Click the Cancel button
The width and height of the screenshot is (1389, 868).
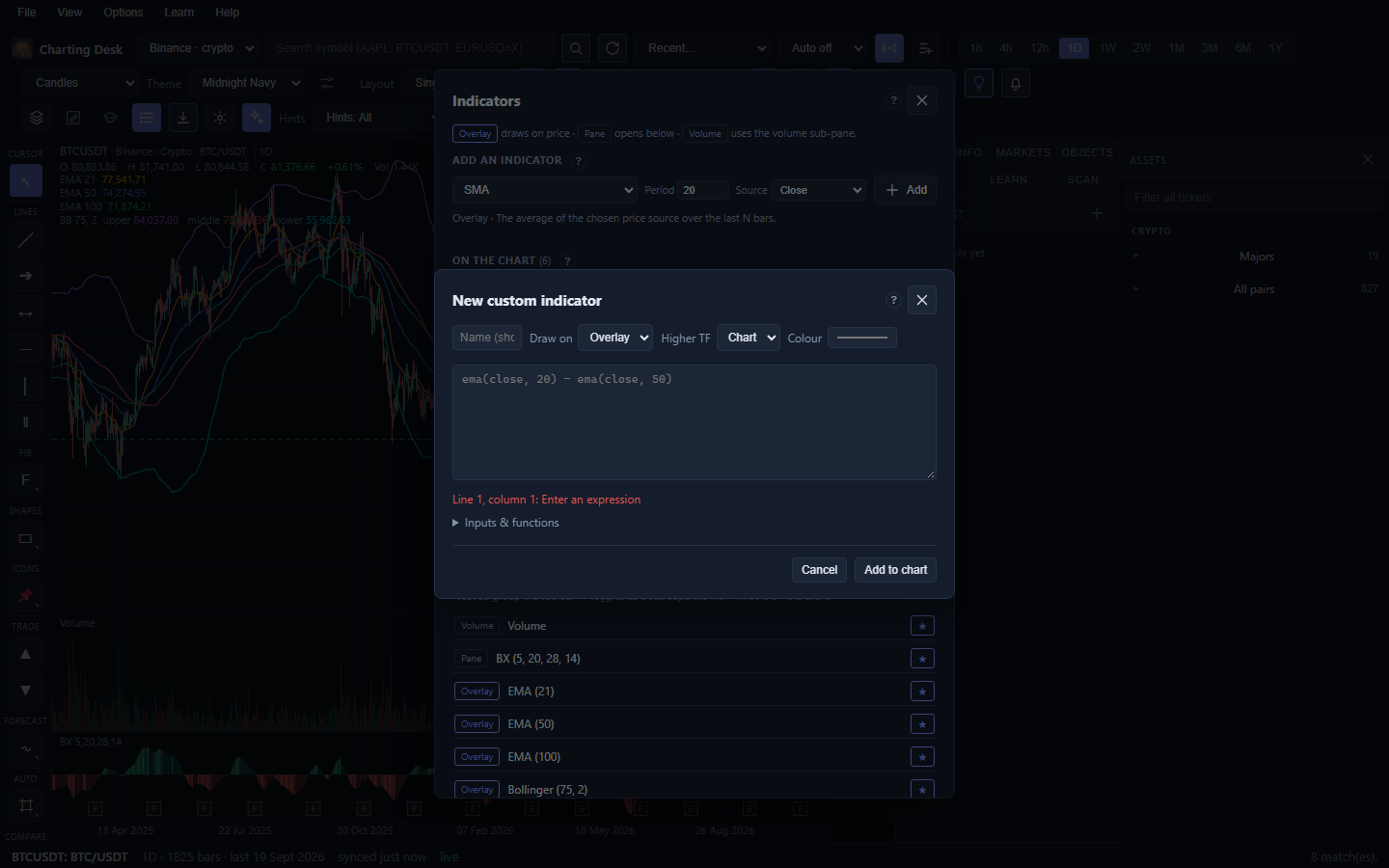[x=820, y=570]
